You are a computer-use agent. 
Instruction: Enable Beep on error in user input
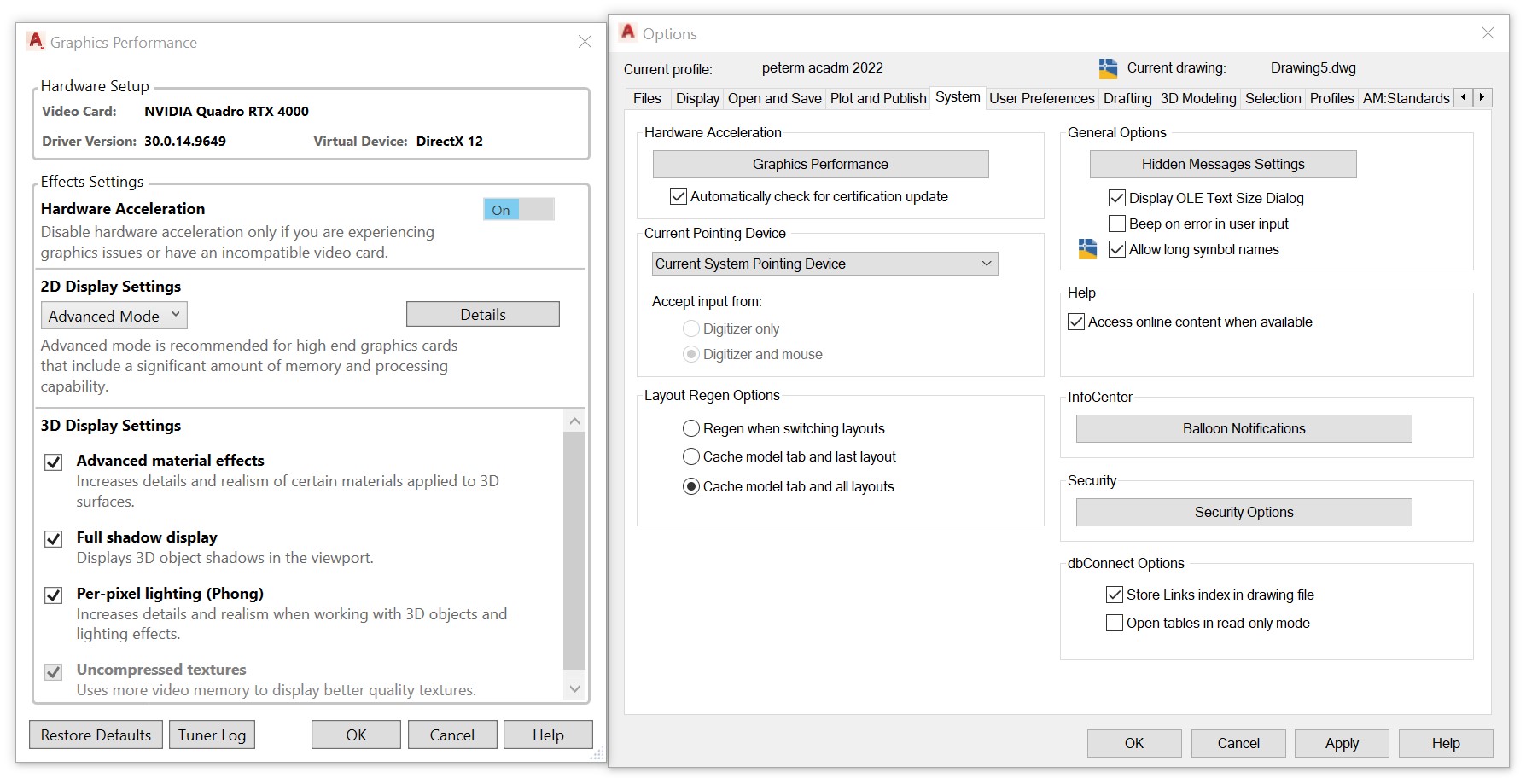pos(1116,224)
